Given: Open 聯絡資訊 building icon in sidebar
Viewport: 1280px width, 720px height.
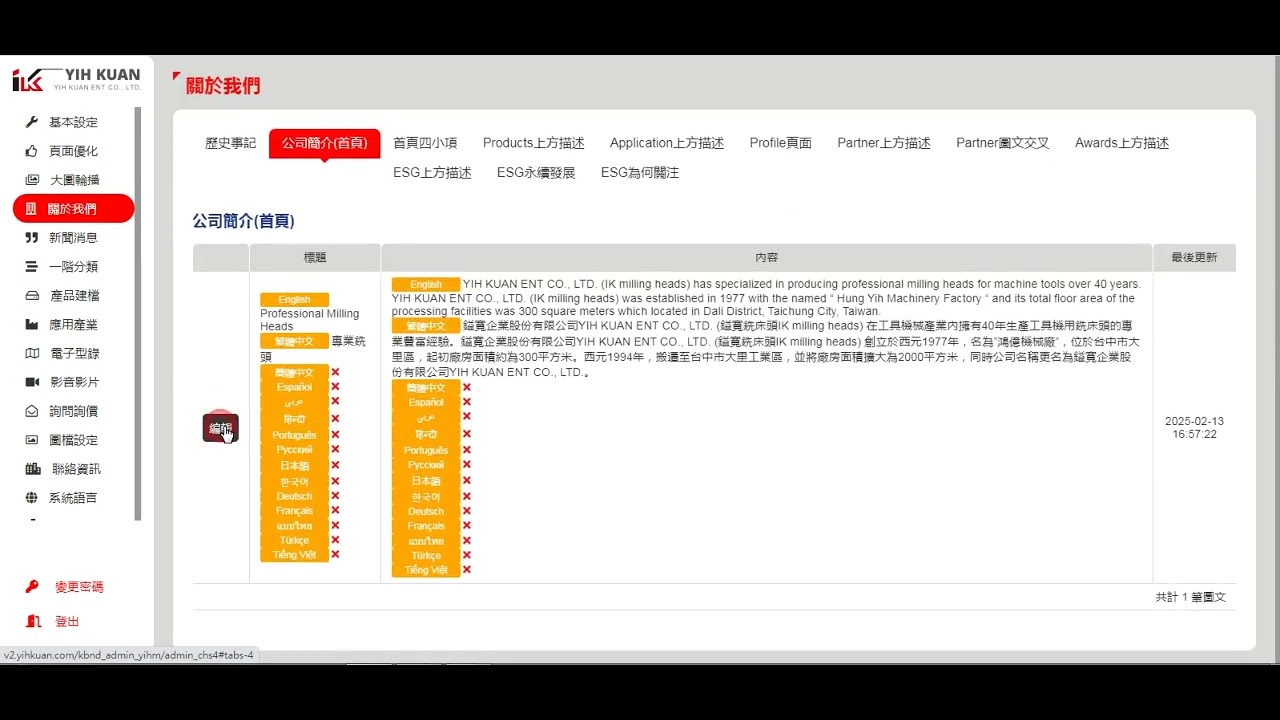Looking at the screenshot, I should tap(32, 469).
